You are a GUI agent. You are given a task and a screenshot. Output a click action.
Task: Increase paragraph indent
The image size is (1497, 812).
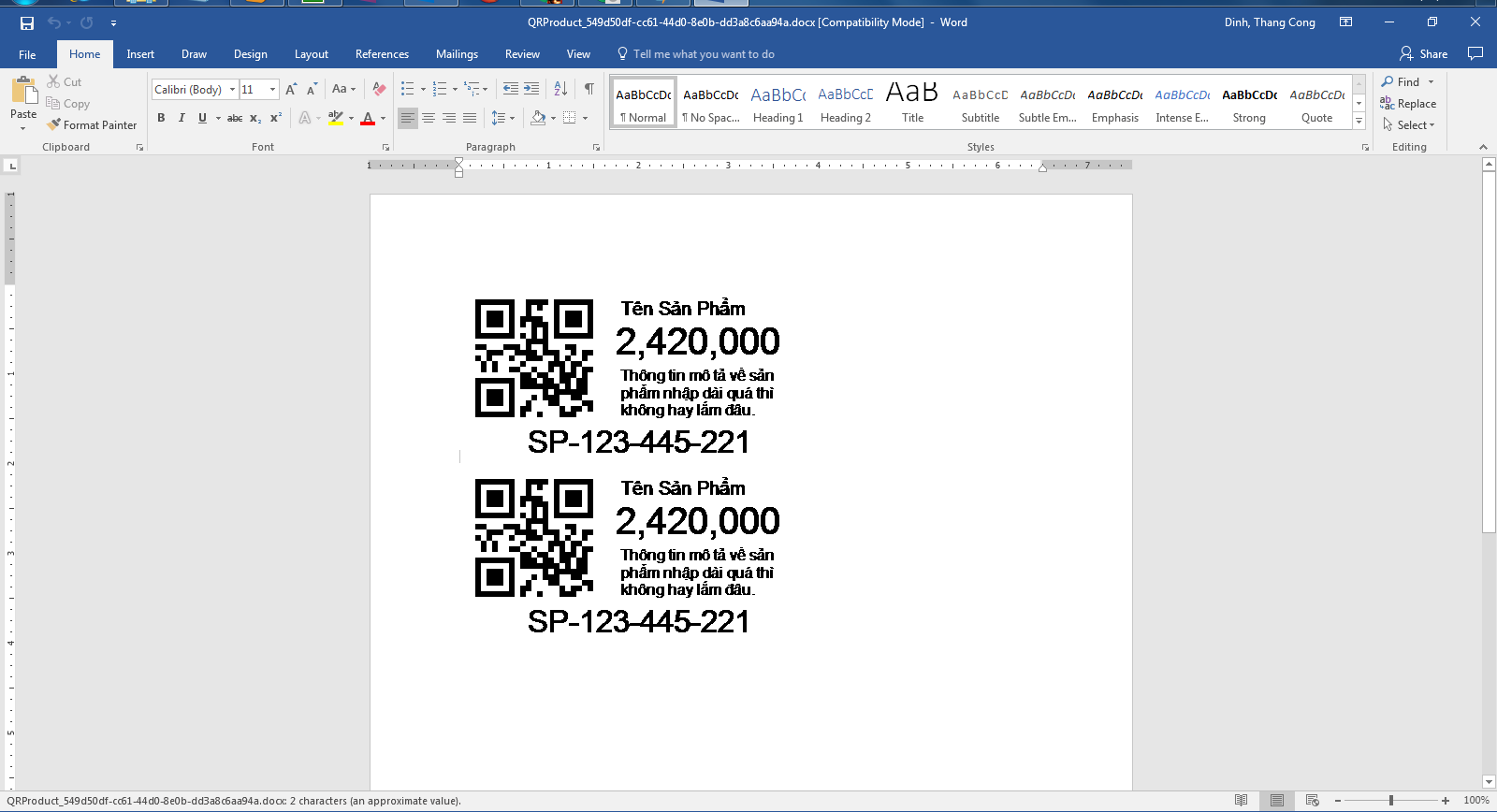pyautogui.click(x=531, y=89)
